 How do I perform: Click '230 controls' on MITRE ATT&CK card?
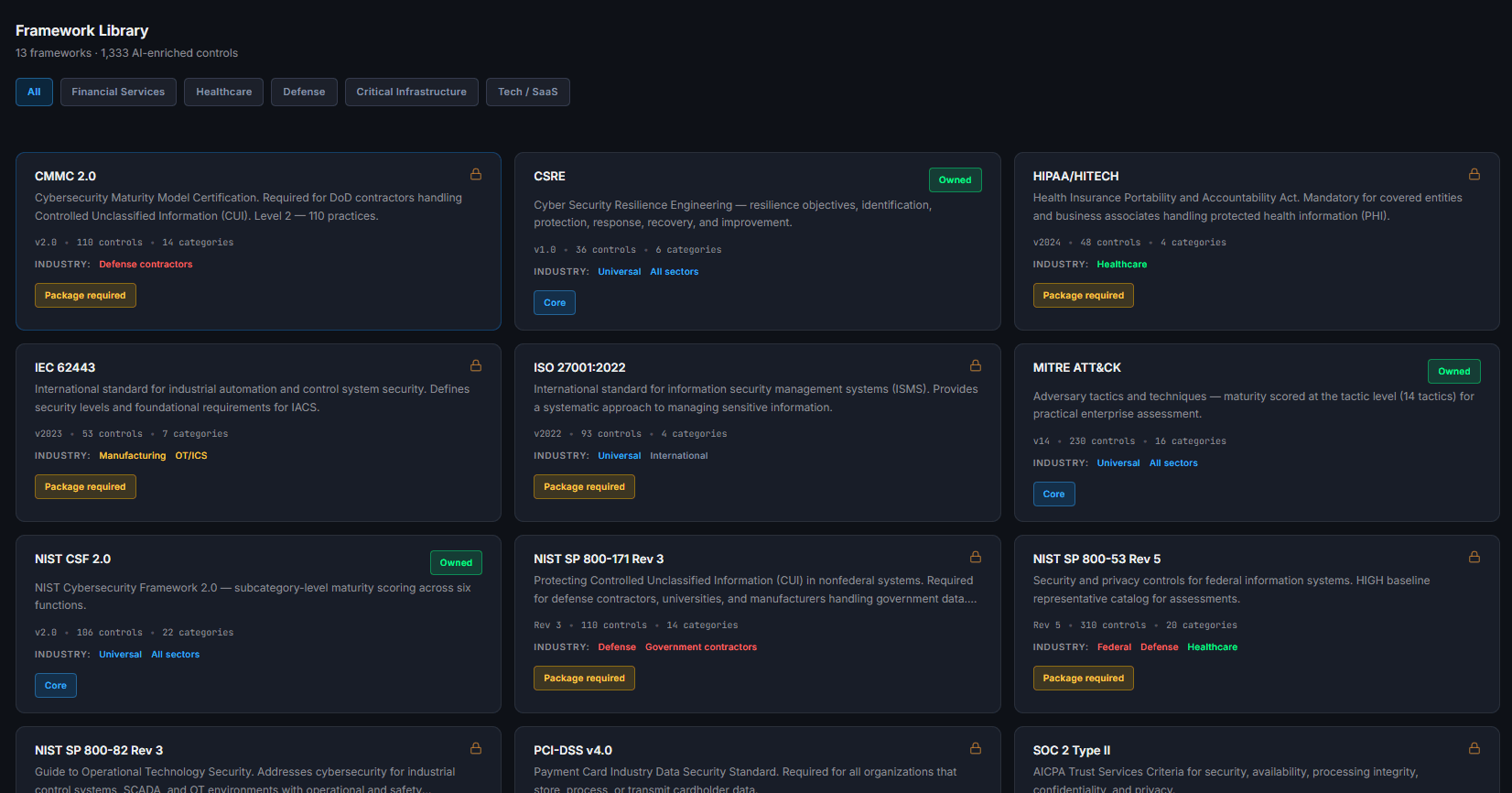pyautogui.click(x=1102, y=440)
